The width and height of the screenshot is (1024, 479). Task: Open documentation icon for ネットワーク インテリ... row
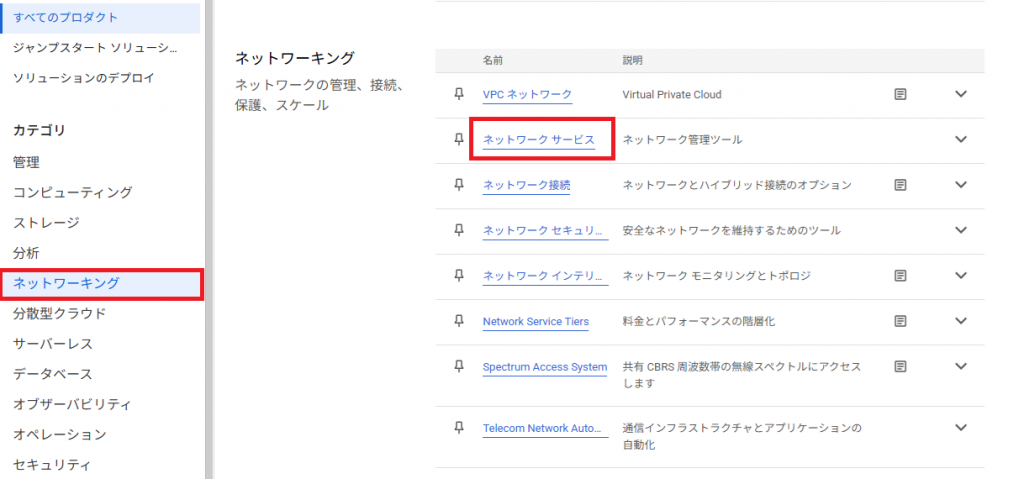tap(900, 276)
